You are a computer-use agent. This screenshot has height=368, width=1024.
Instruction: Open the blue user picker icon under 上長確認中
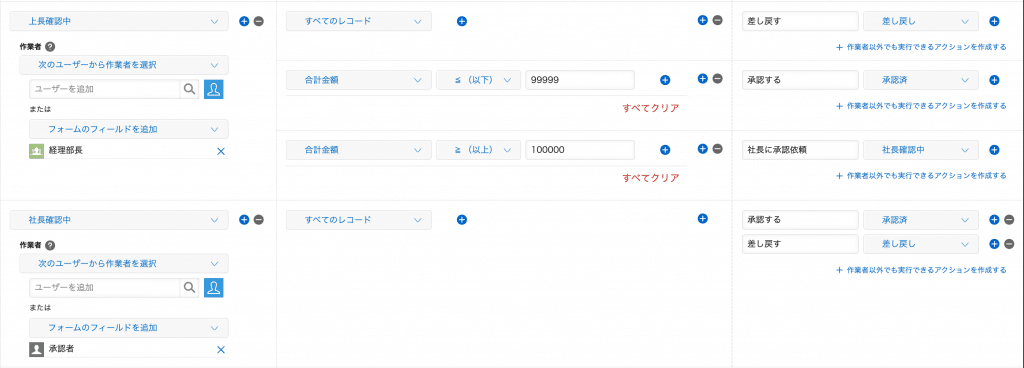click(x=214, y=89)
